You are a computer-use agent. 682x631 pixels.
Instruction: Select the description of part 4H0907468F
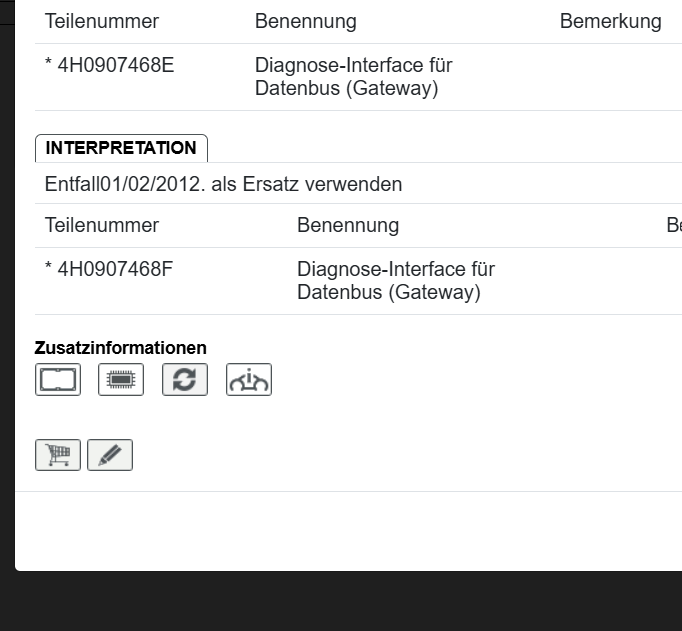395,281
